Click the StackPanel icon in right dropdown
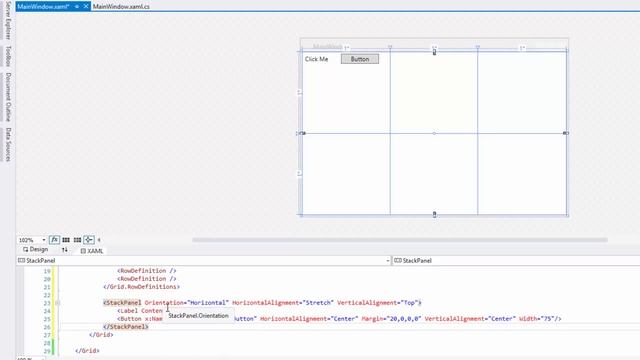 point(398,260)
